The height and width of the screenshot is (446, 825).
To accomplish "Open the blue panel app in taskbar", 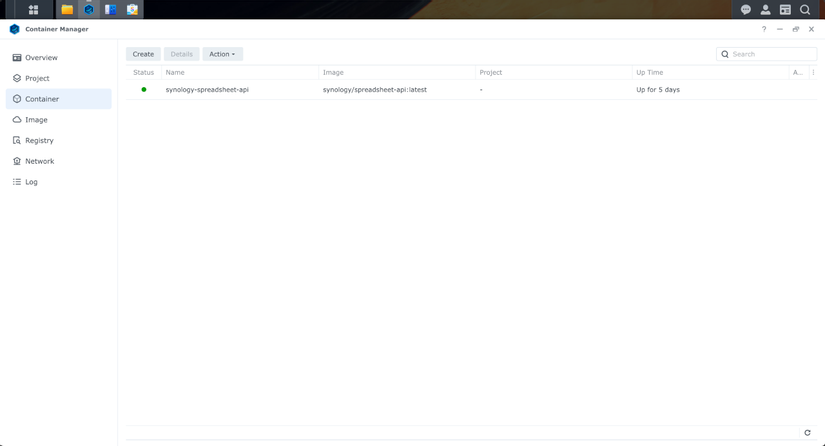I will (x=110, y=9).
